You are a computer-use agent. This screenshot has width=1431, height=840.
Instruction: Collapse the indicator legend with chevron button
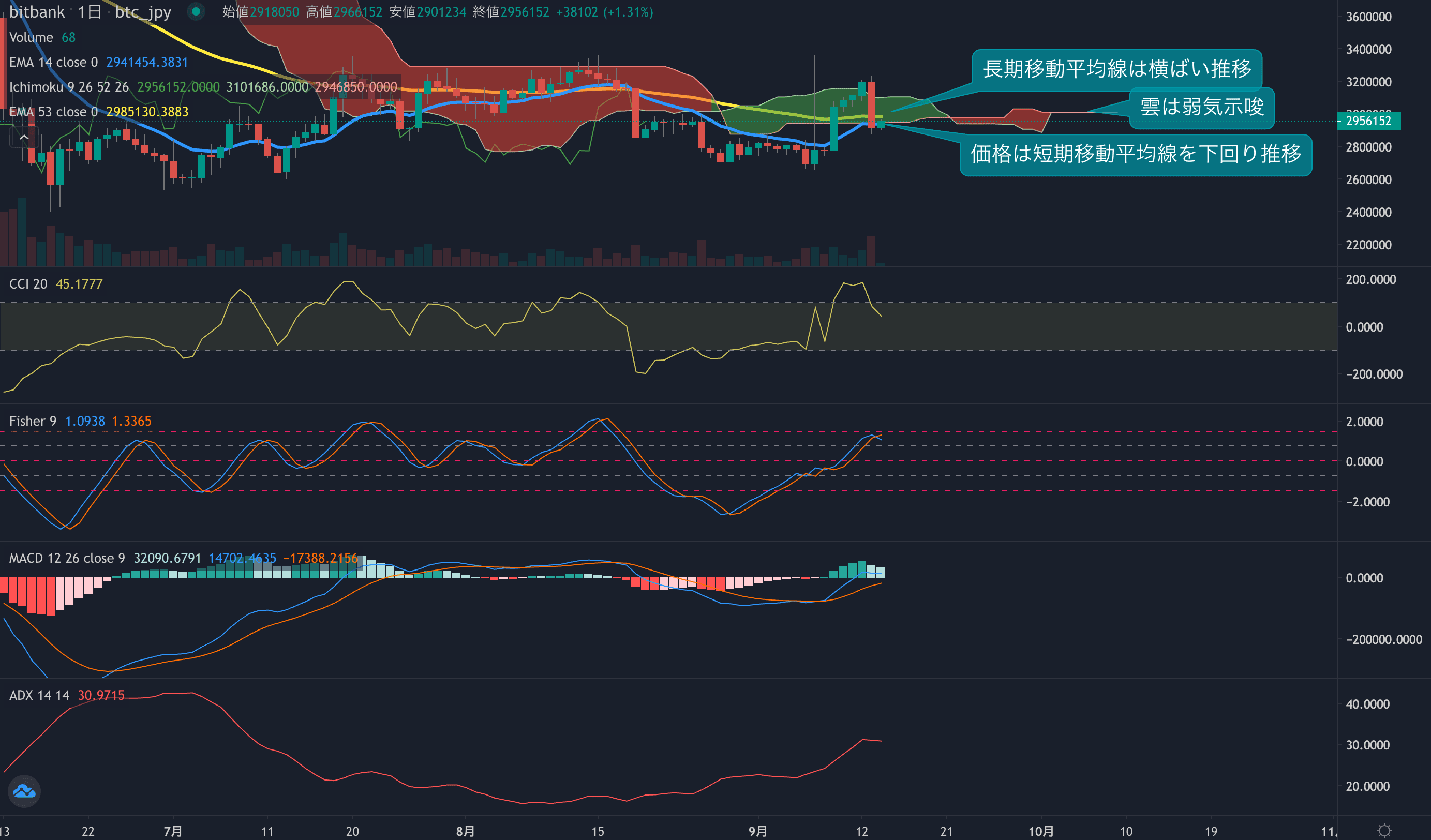click(24, 138)
